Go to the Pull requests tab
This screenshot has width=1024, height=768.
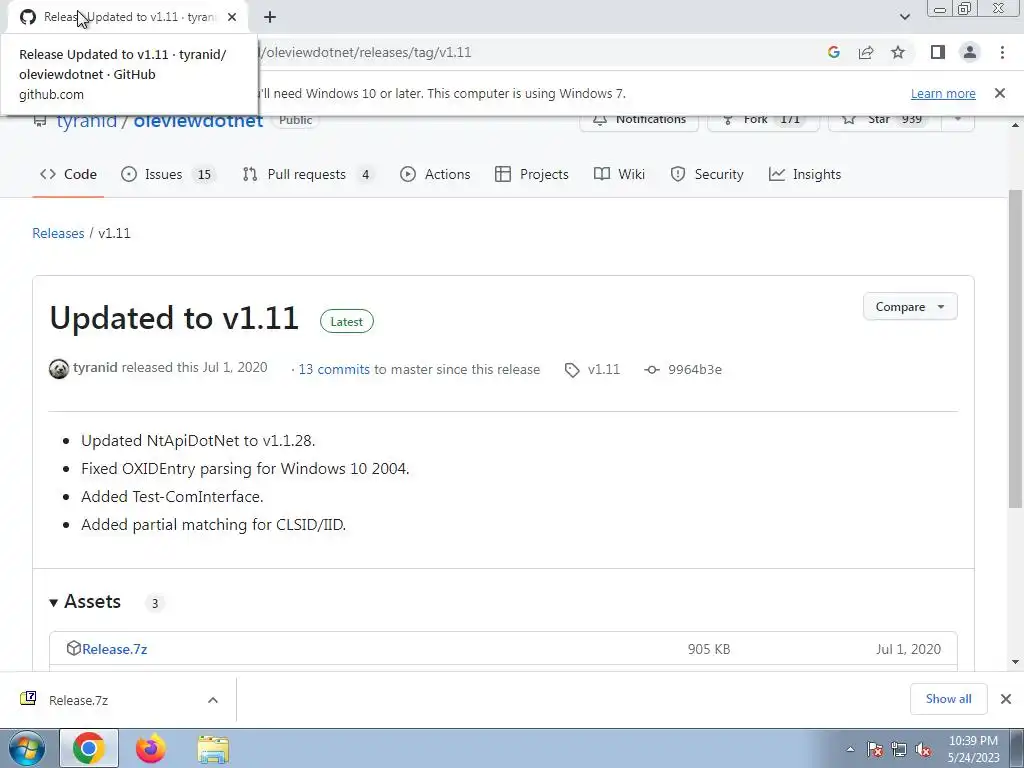(x=308, y=174)
